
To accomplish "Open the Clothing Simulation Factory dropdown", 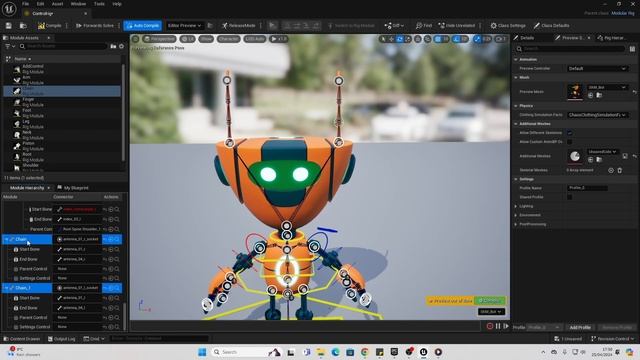I will point(598,115).
